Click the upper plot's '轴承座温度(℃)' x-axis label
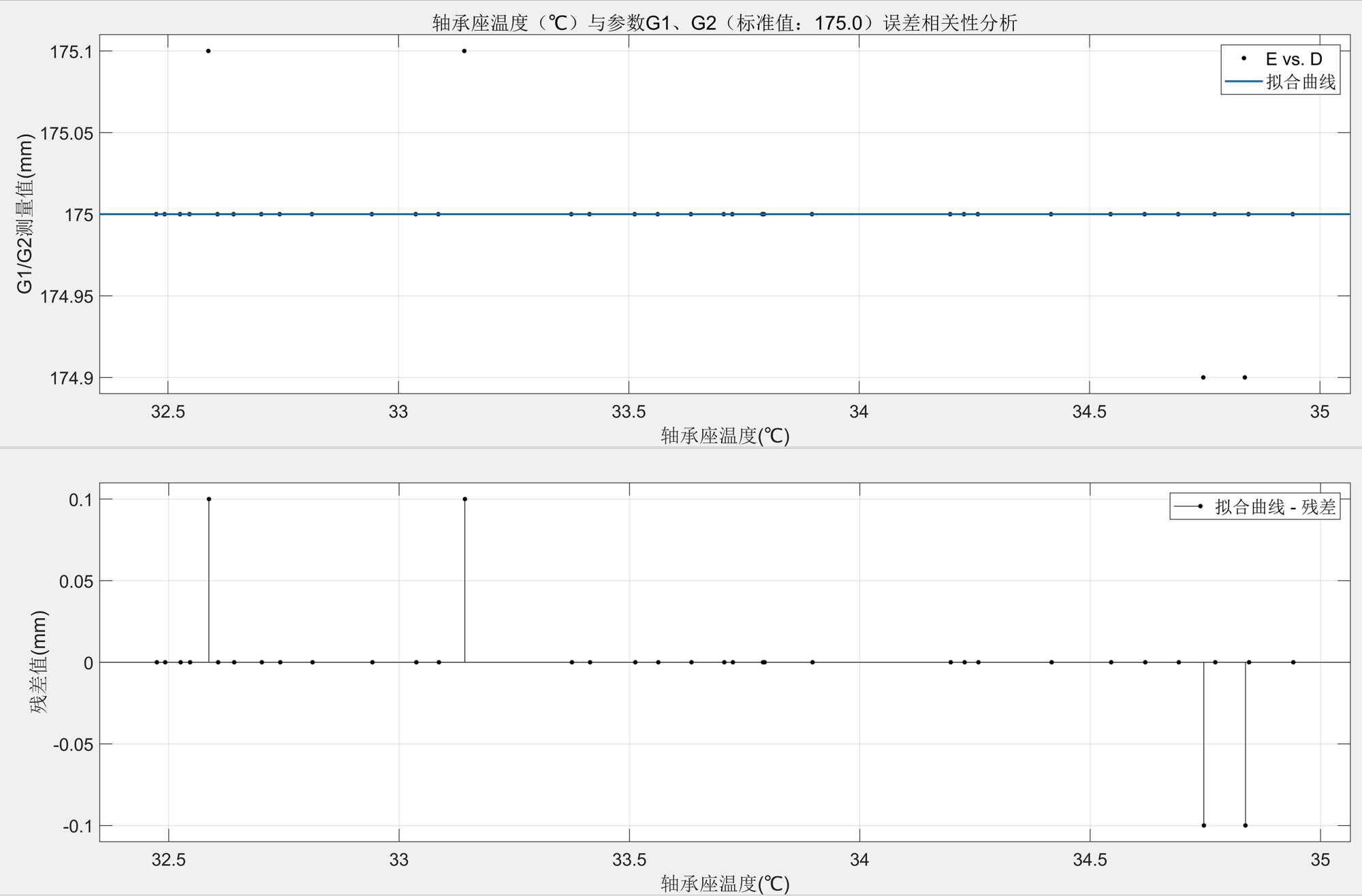 [725, 436]
